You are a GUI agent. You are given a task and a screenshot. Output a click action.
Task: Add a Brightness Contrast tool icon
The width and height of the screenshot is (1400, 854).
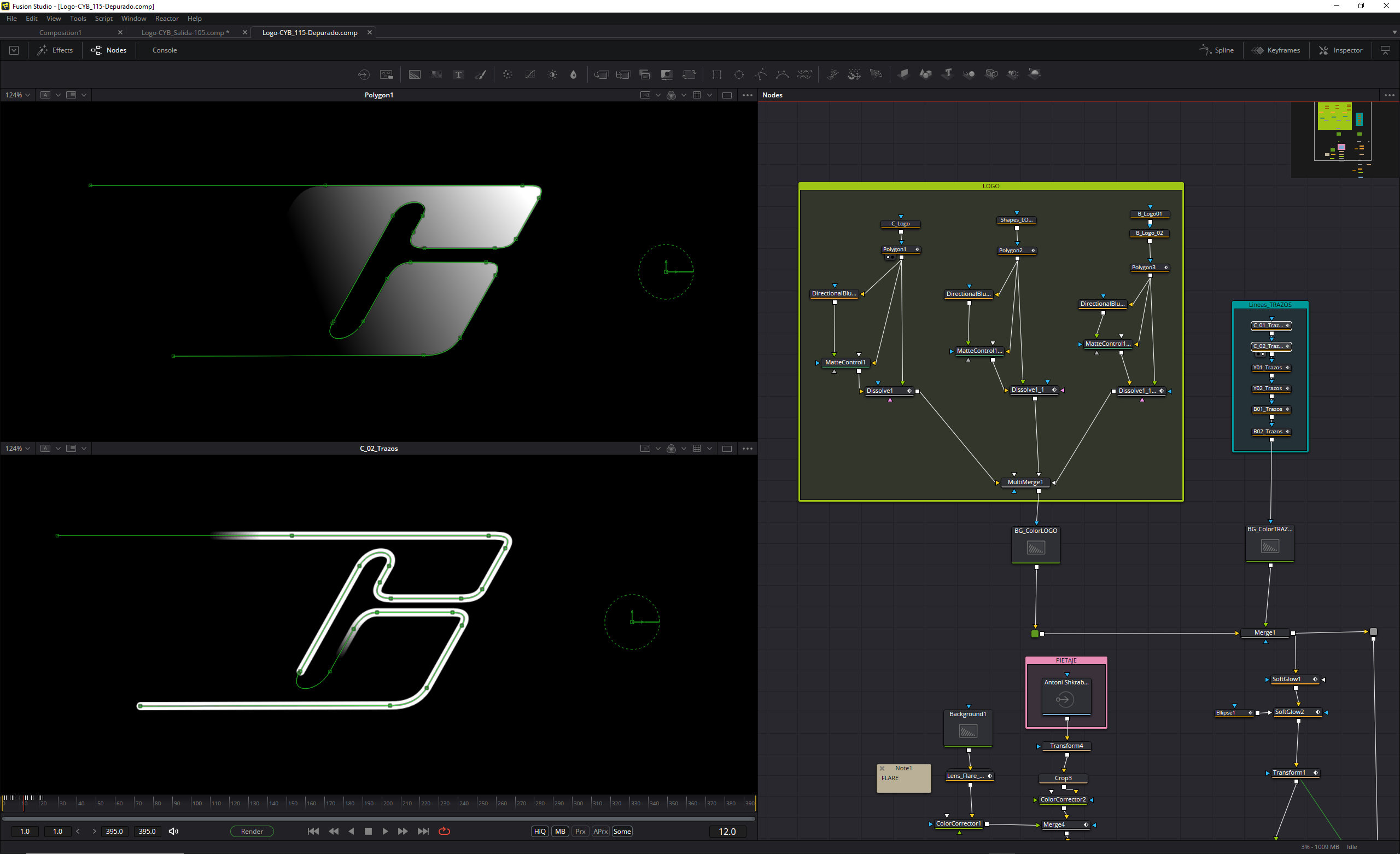point(552,74)
